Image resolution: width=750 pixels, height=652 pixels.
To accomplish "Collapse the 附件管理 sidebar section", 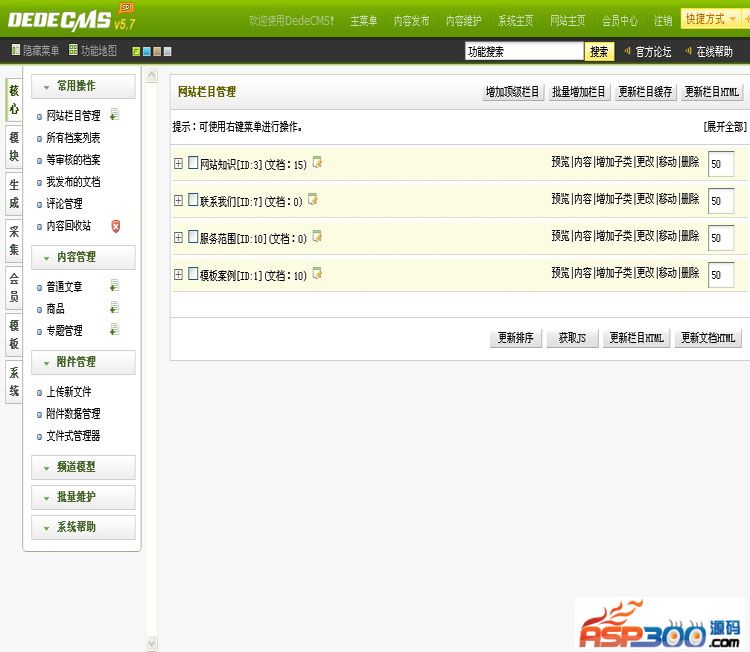I will click(83, 362).
